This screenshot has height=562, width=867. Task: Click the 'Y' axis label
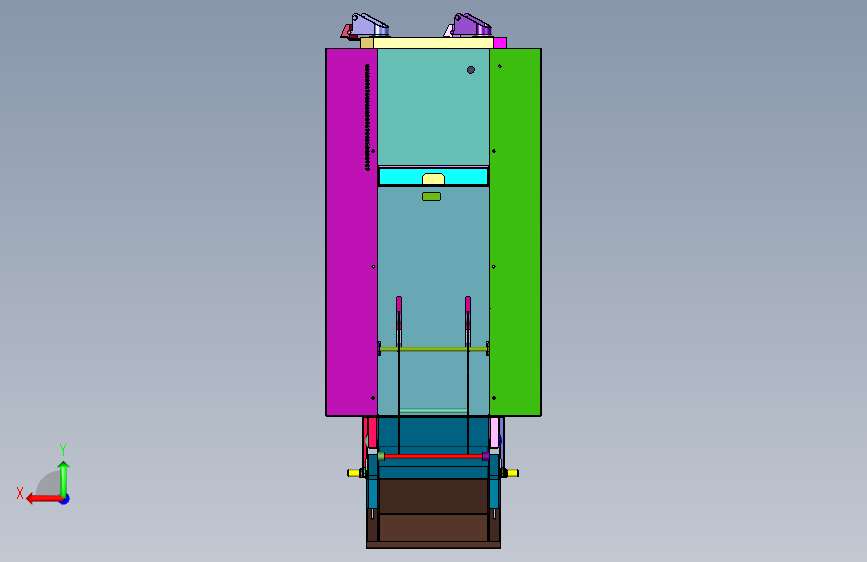(63, 450)
